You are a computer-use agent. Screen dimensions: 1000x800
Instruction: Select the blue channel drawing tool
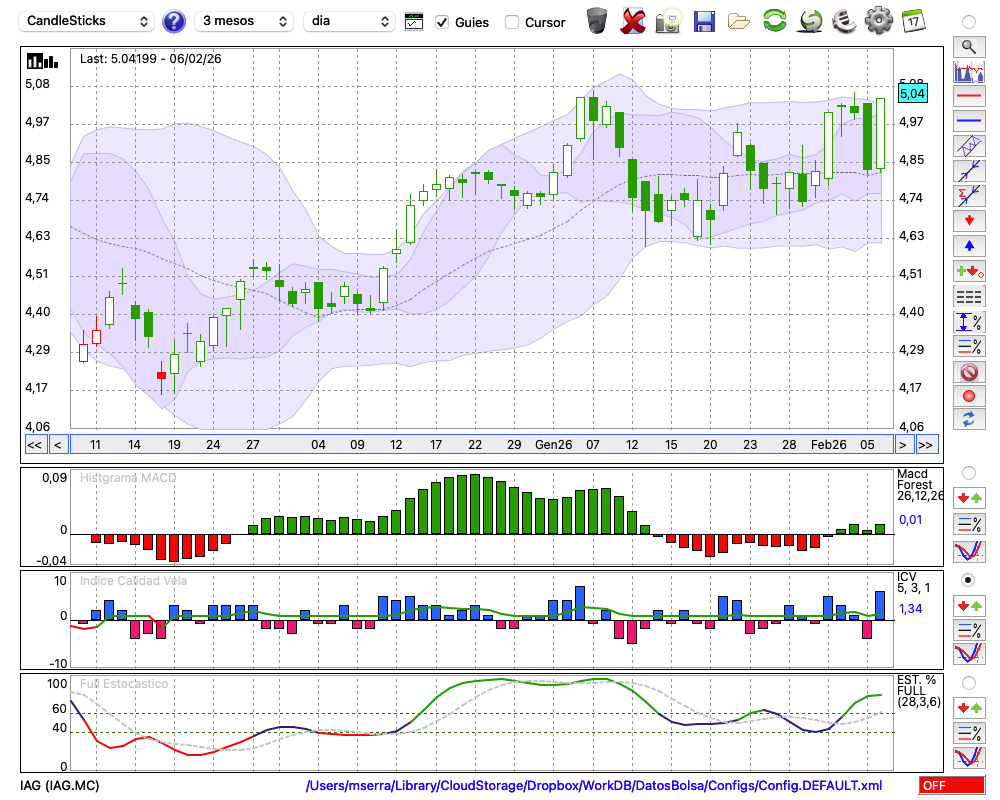pyautogui.click(x=969, y=146)
